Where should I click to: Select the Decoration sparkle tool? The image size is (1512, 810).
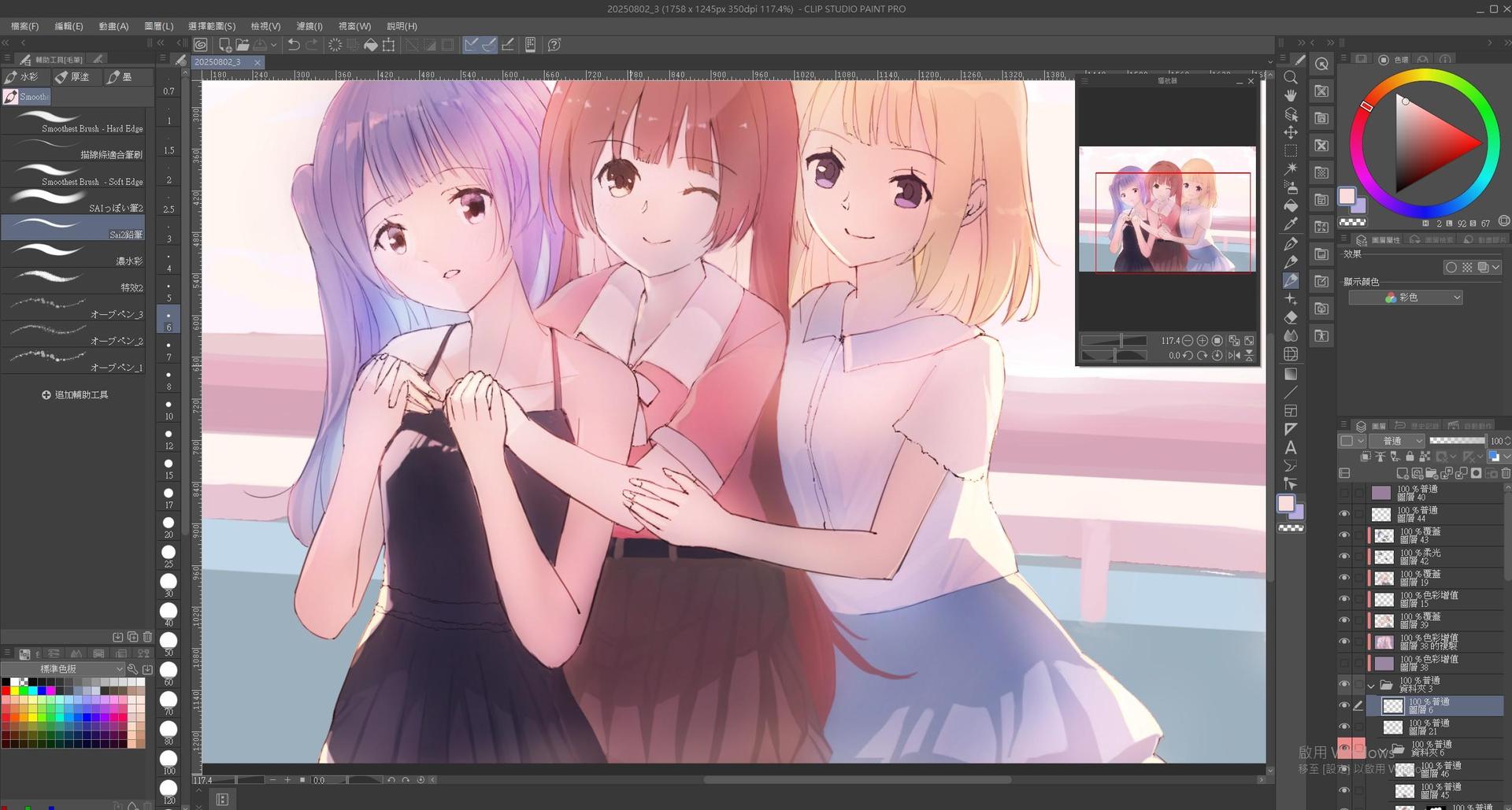coord(1291,299)
